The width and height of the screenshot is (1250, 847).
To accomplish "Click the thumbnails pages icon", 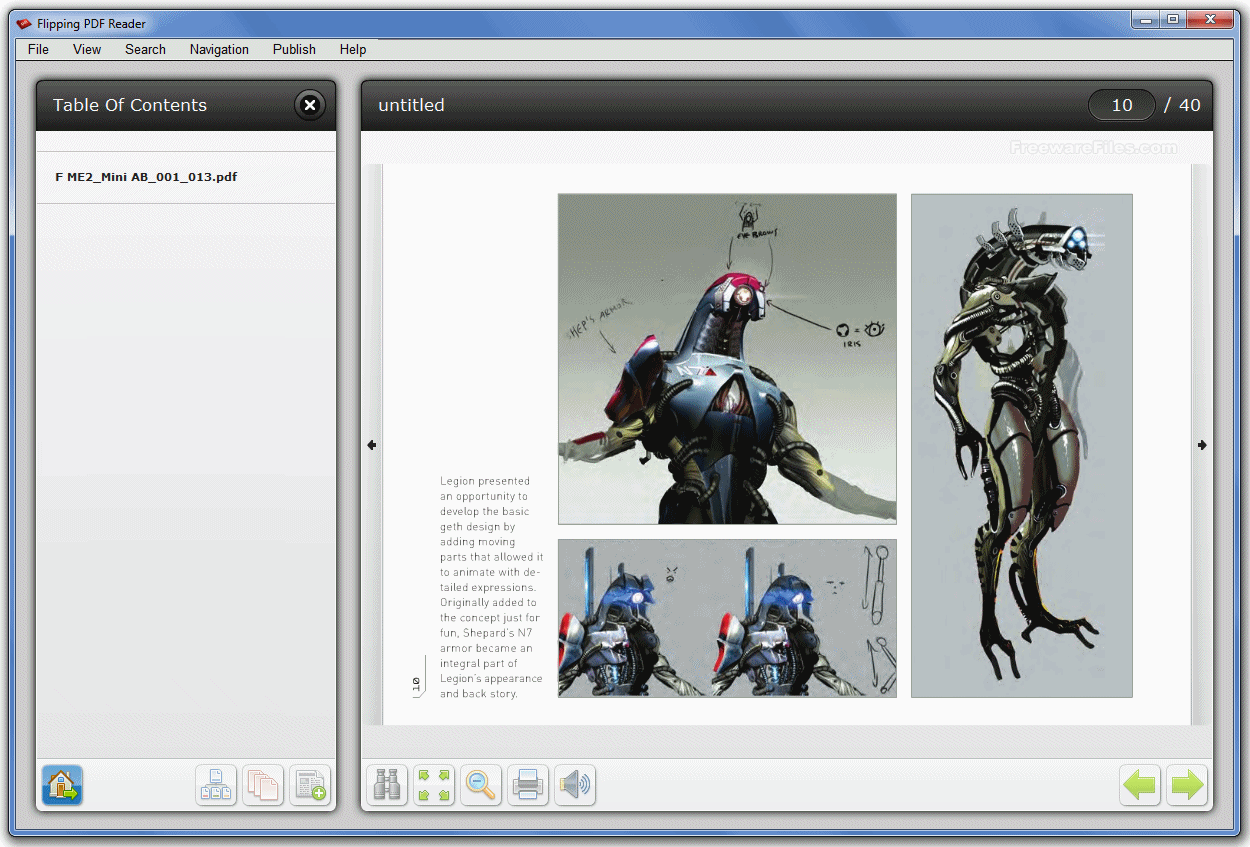I will pos(216,785).
